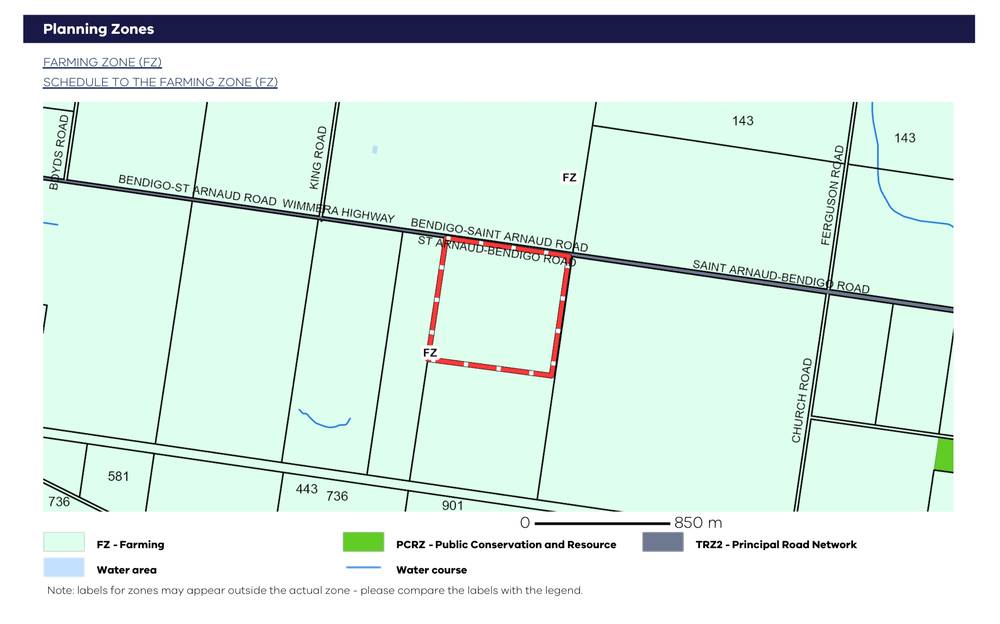Select the bright green PCRZ legend swatch
This screenshot has height=624, width=1000.
363,544
